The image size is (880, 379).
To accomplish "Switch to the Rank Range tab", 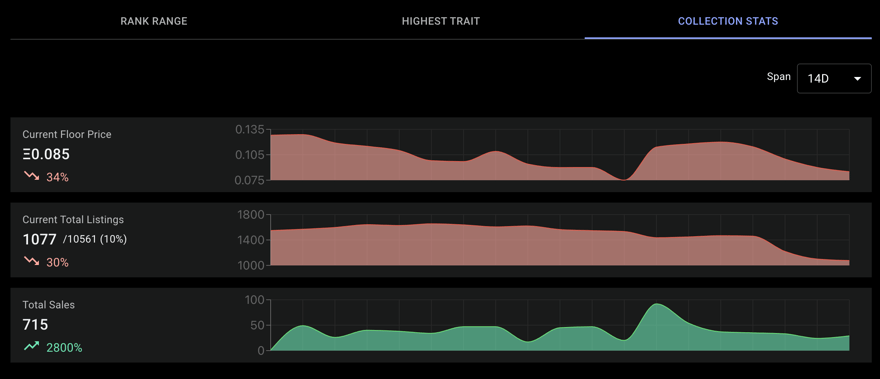I will point(154,21).
